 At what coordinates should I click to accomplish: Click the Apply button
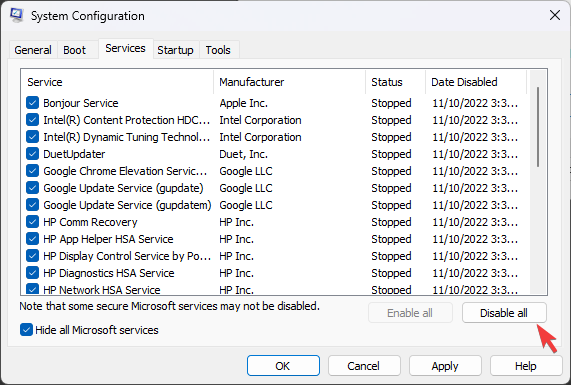[445, 366]
